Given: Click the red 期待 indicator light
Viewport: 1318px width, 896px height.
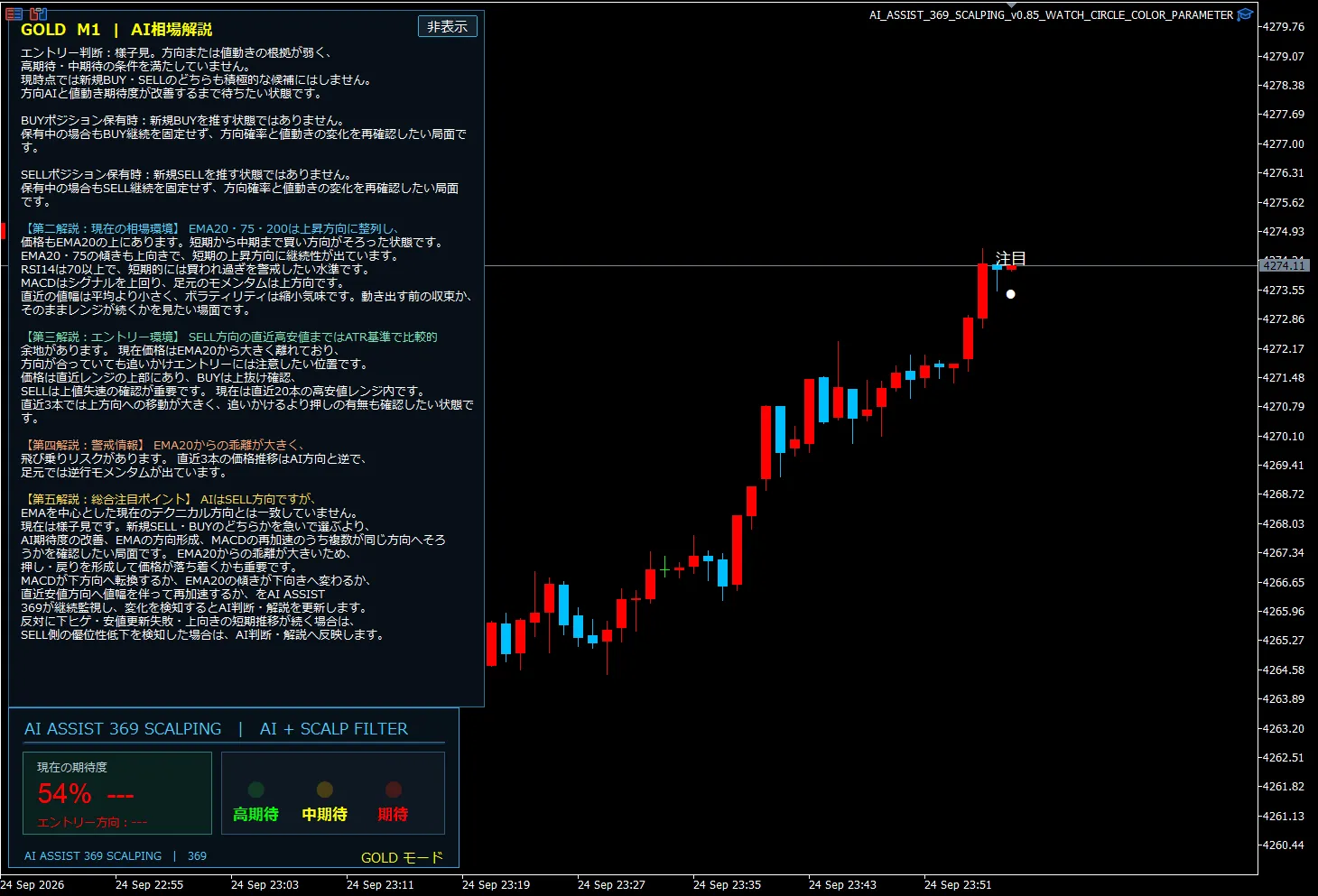Looking at the screenshot, I should 394,790.
